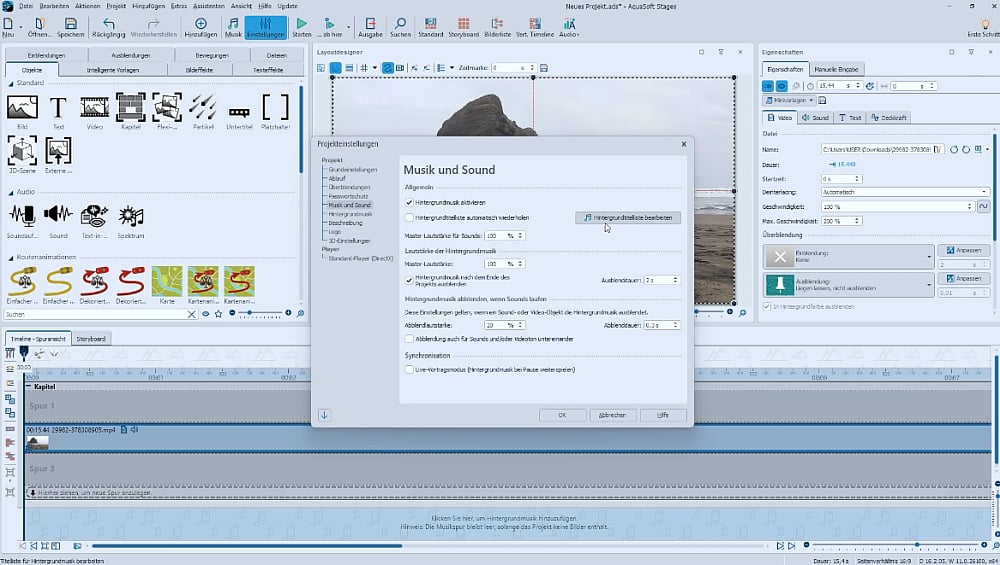Select Passwortschutz in settings tree
Viewport: 1000px width, 565px height.
click(350, 195)
